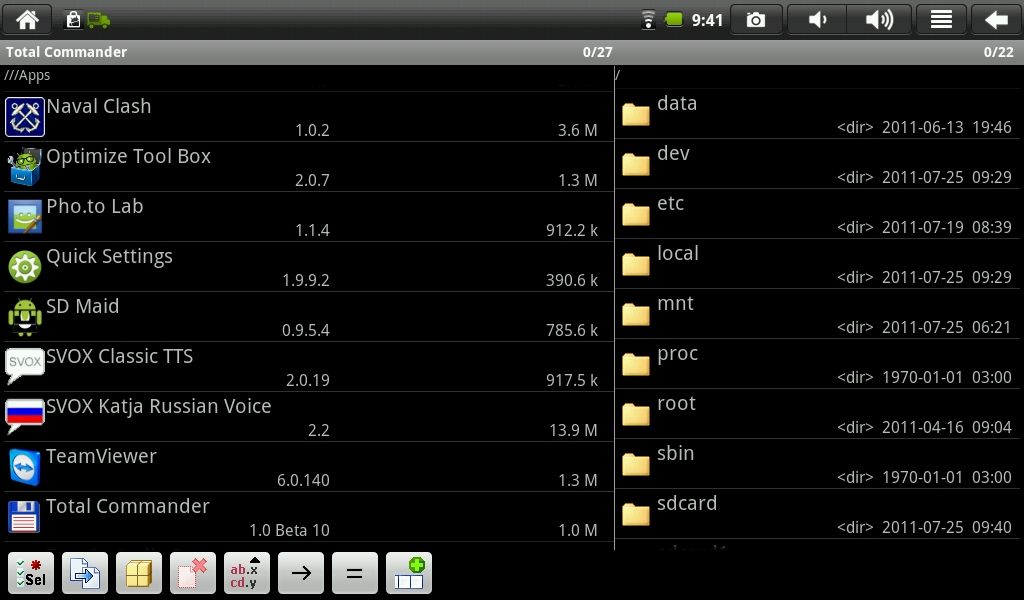The height and width of the screenshot is (600, 1024).
Task: Select the Pho.to Lab entry name
Action: (x=95, y=206)
